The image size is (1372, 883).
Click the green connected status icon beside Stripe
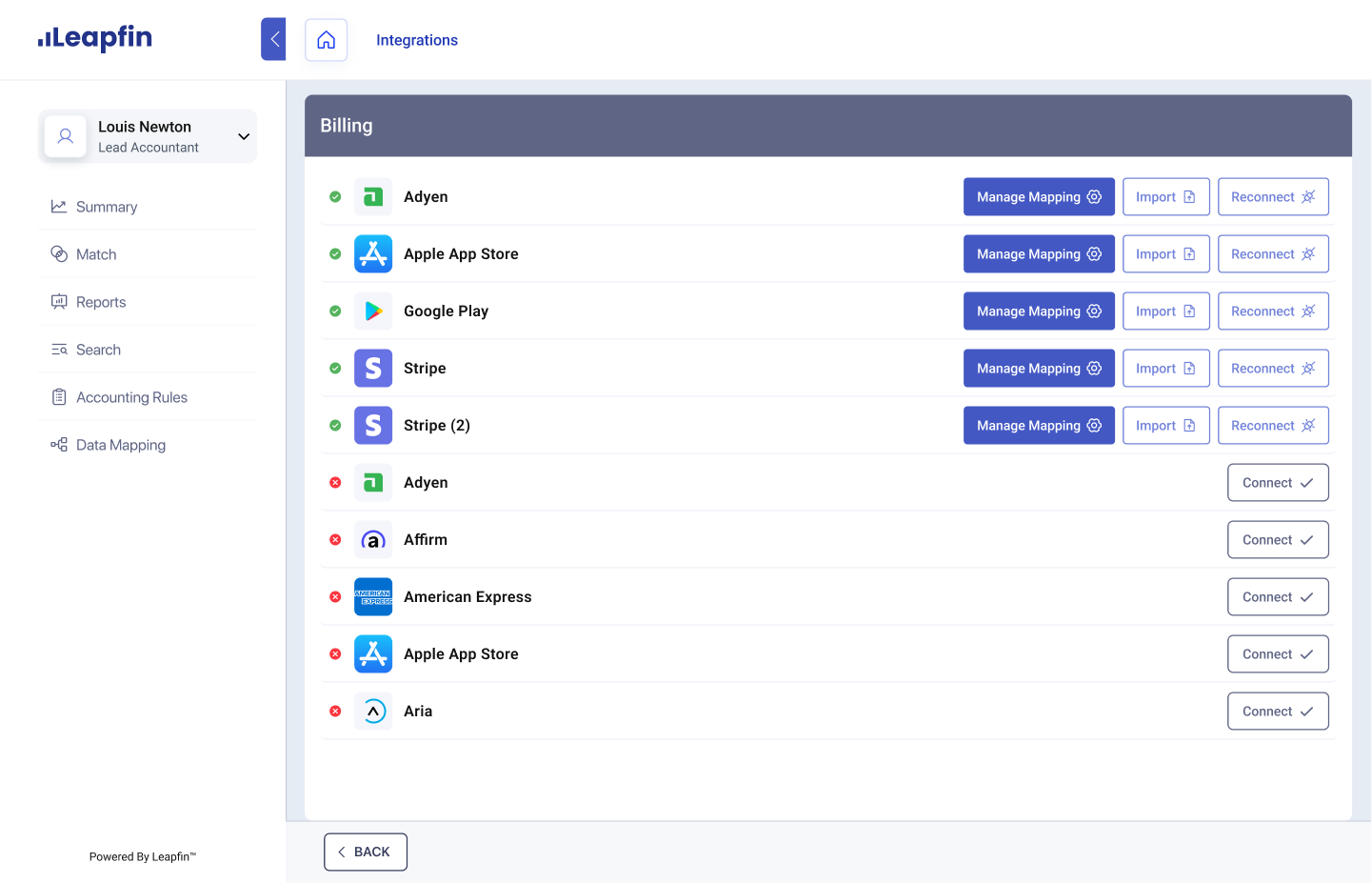335,368
